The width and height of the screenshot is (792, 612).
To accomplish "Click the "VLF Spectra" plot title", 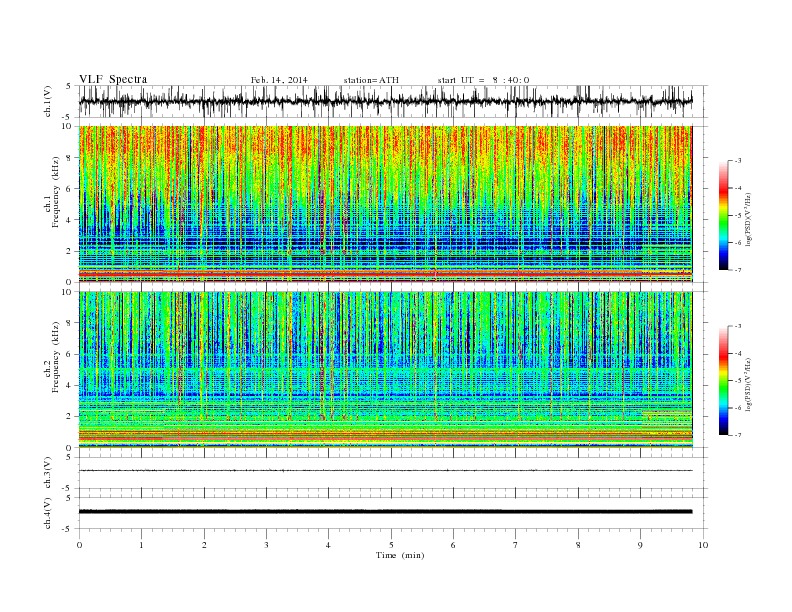I will pos(113,79).
